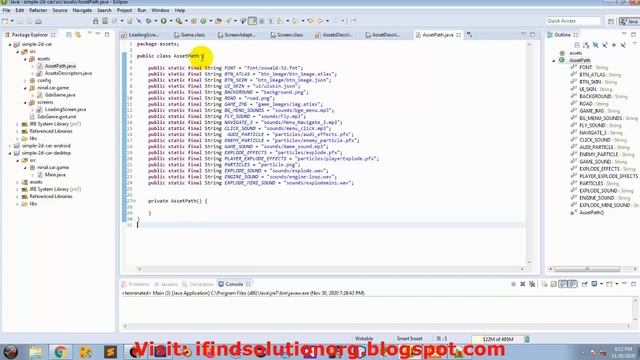
Task: Click Remove Launch X icon in Console
Action: 522,284
